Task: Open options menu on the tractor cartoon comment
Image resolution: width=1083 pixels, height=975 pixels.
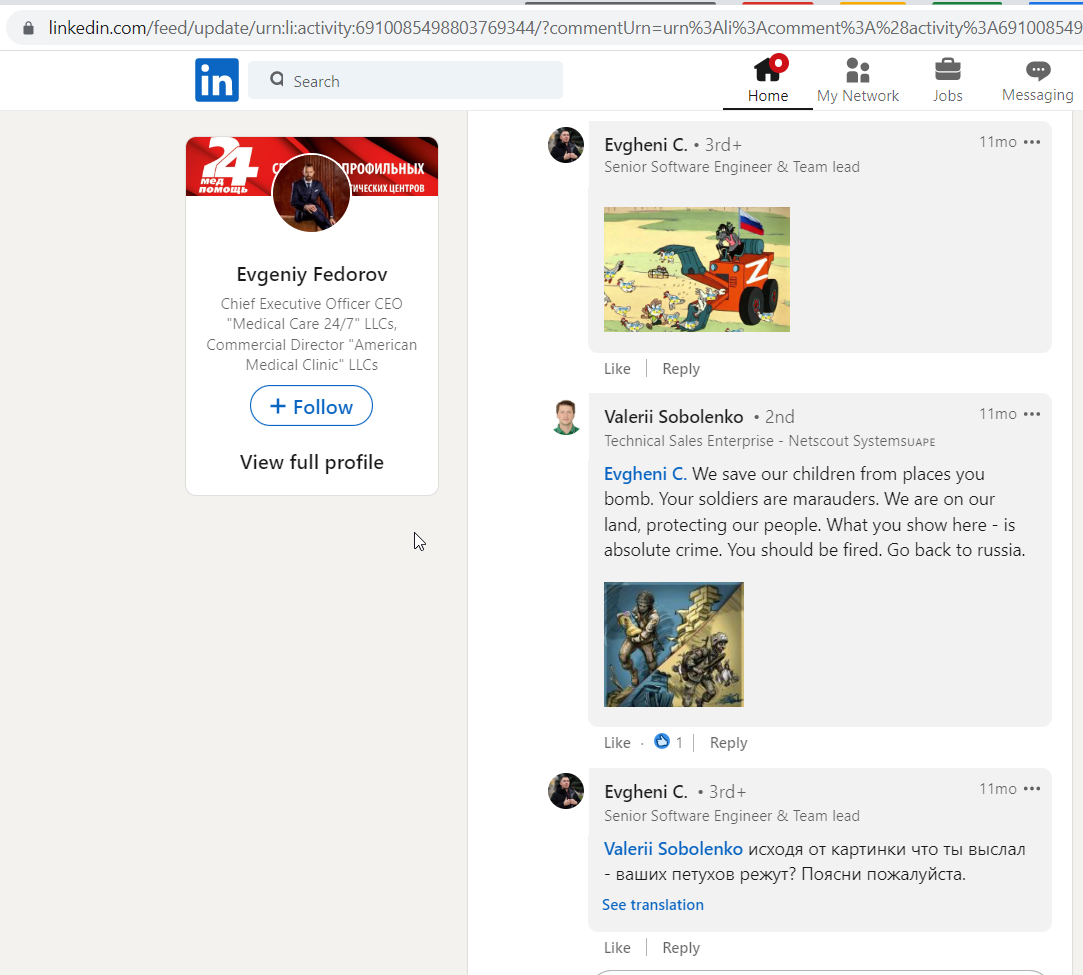Action: pos(1032,142)
